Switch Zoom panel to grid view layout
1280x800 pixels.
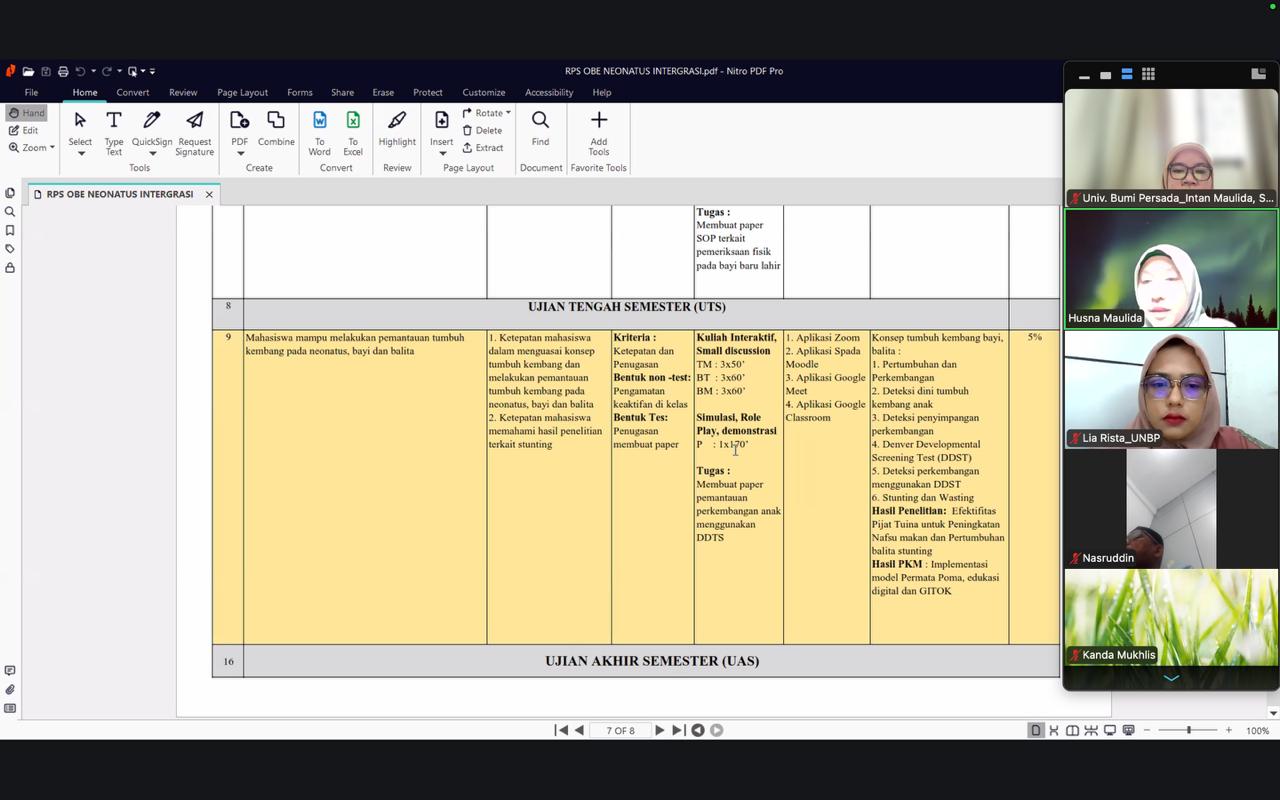point(1148,74)
